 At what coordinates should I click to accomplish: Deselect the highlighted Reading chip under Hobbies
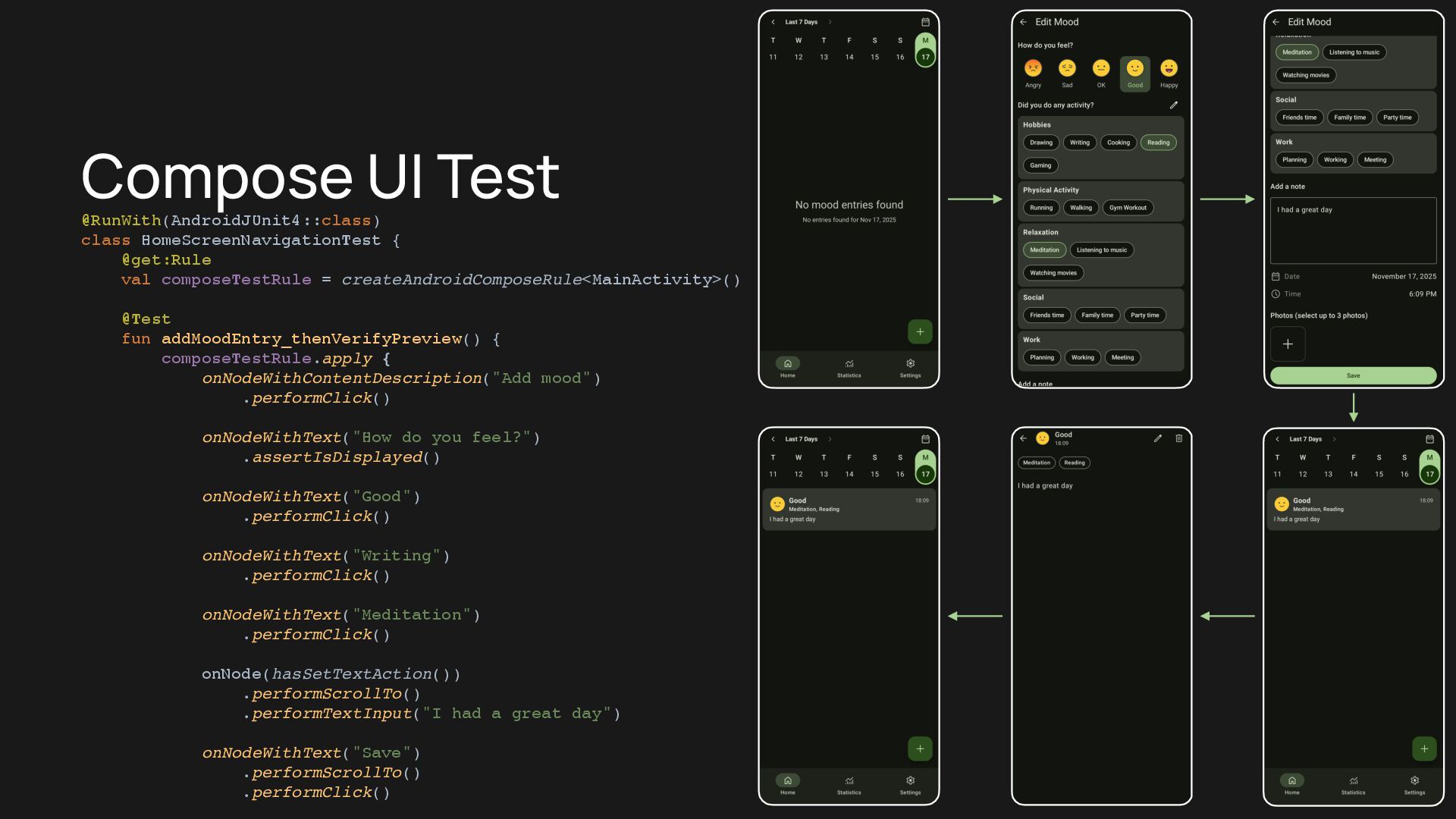1158,143
